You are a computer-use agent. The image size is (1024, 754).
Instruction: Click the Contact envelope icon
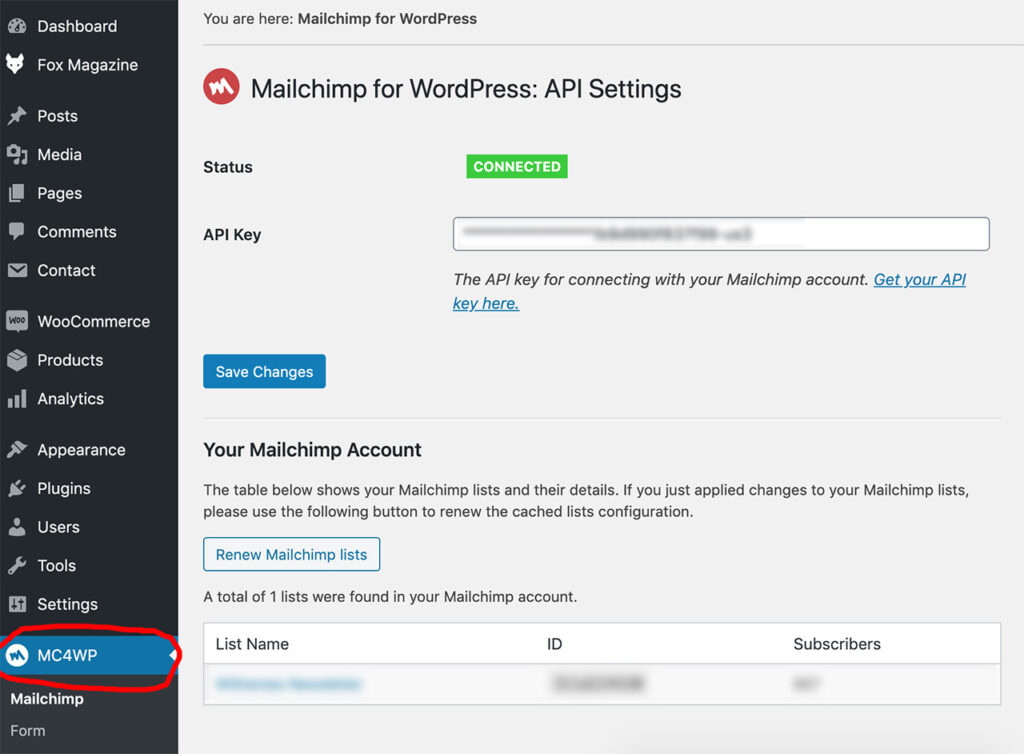click(x=17, y=270)
